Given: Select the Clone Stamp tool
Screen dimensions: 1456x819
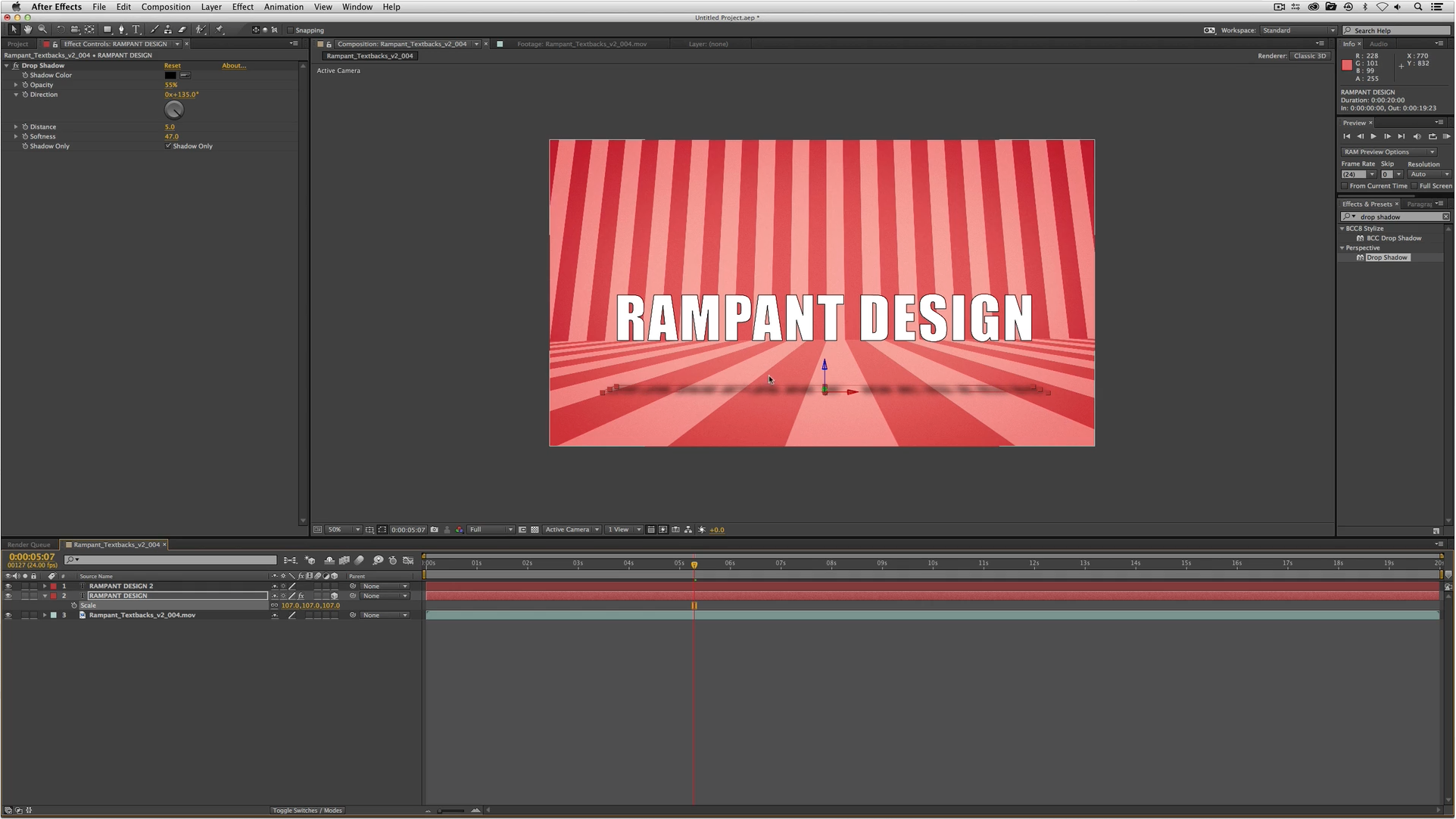Looking at the screenshot, I should coord(167,30).
